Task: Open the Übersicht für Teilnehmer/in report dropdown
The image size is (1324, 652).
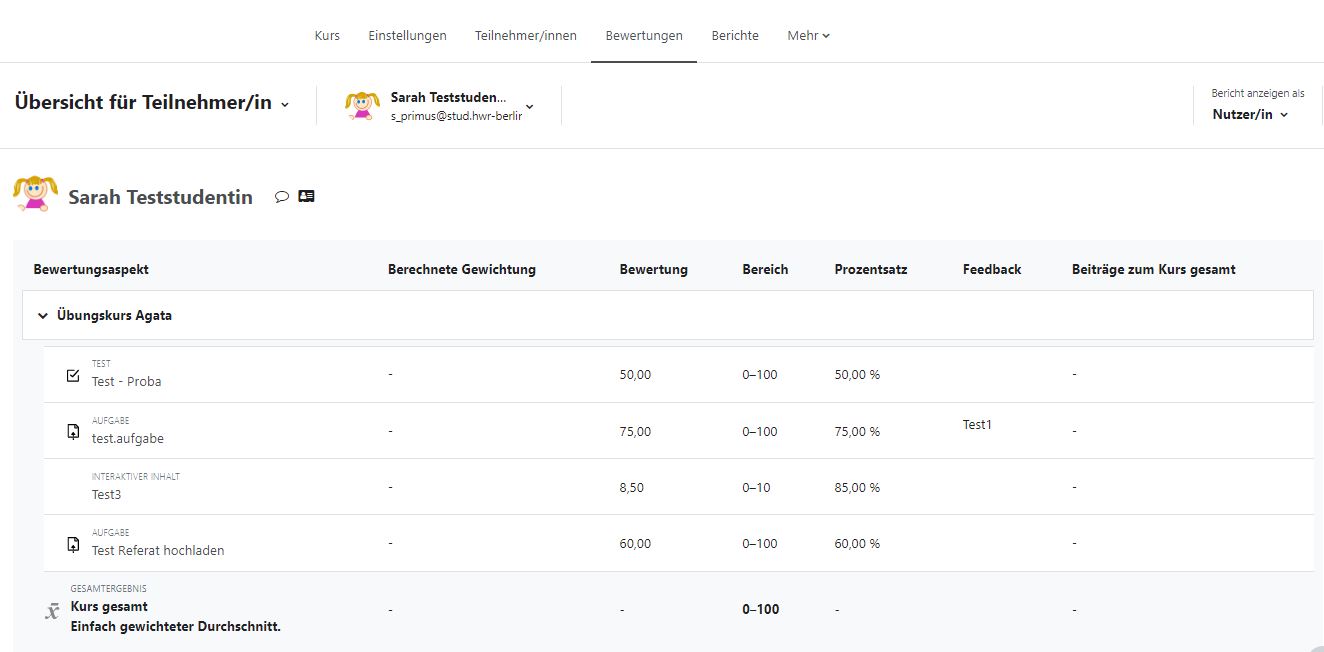Action: click(152, 103)
